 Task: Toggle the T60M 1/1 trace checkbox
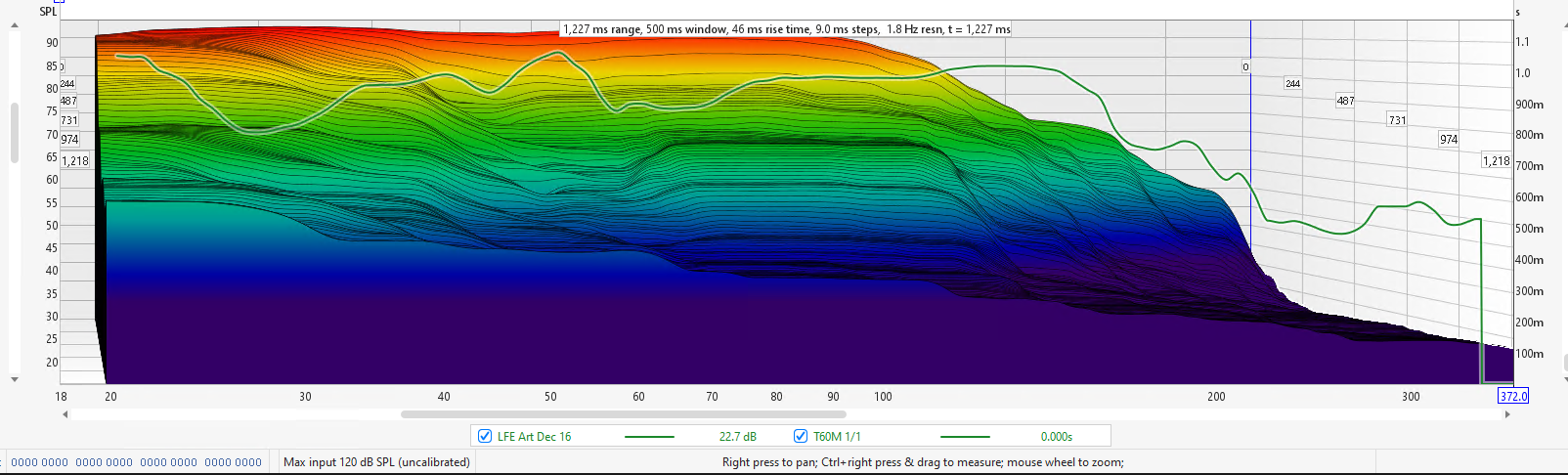801,437
